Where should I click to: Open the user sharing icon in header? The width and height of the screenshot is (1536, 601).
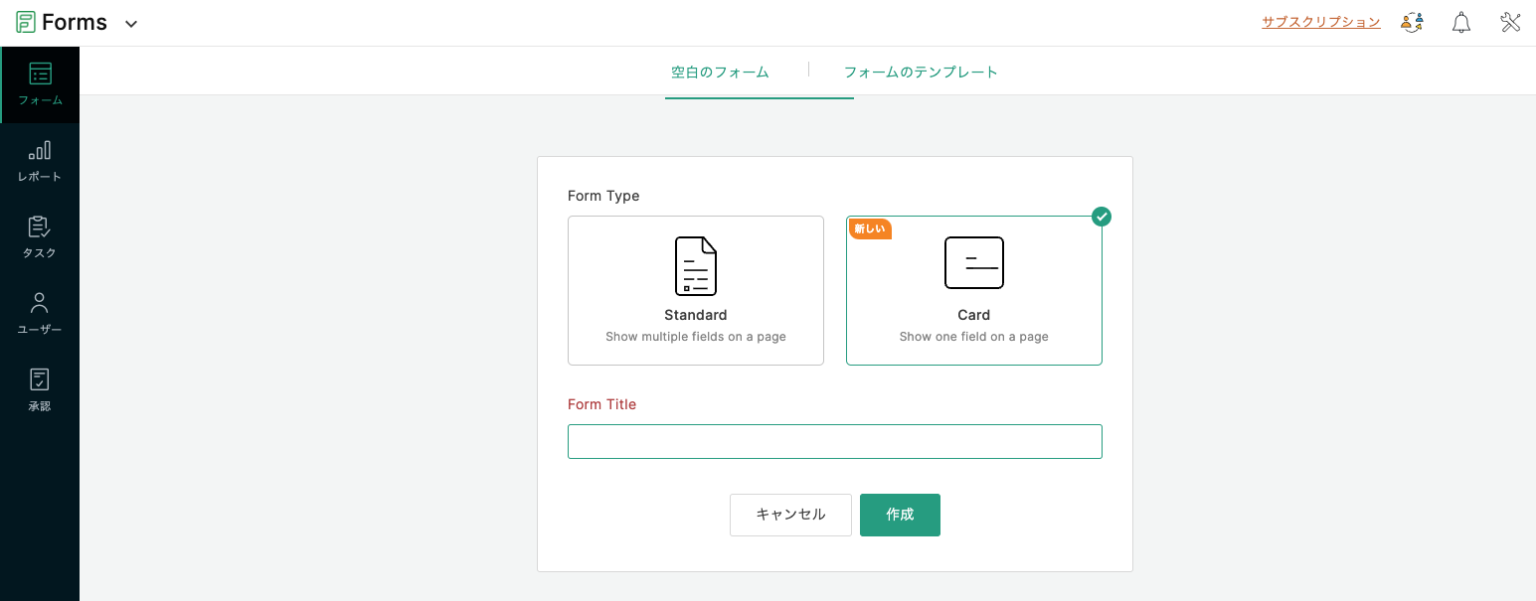(1411, 21)
